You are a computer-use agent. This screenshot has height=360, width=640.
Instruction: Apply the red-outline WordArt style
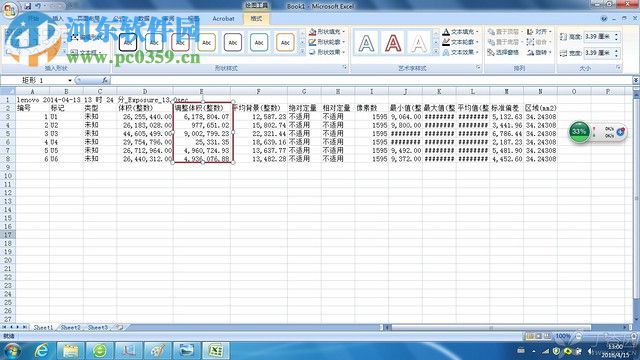coord(393,43)
